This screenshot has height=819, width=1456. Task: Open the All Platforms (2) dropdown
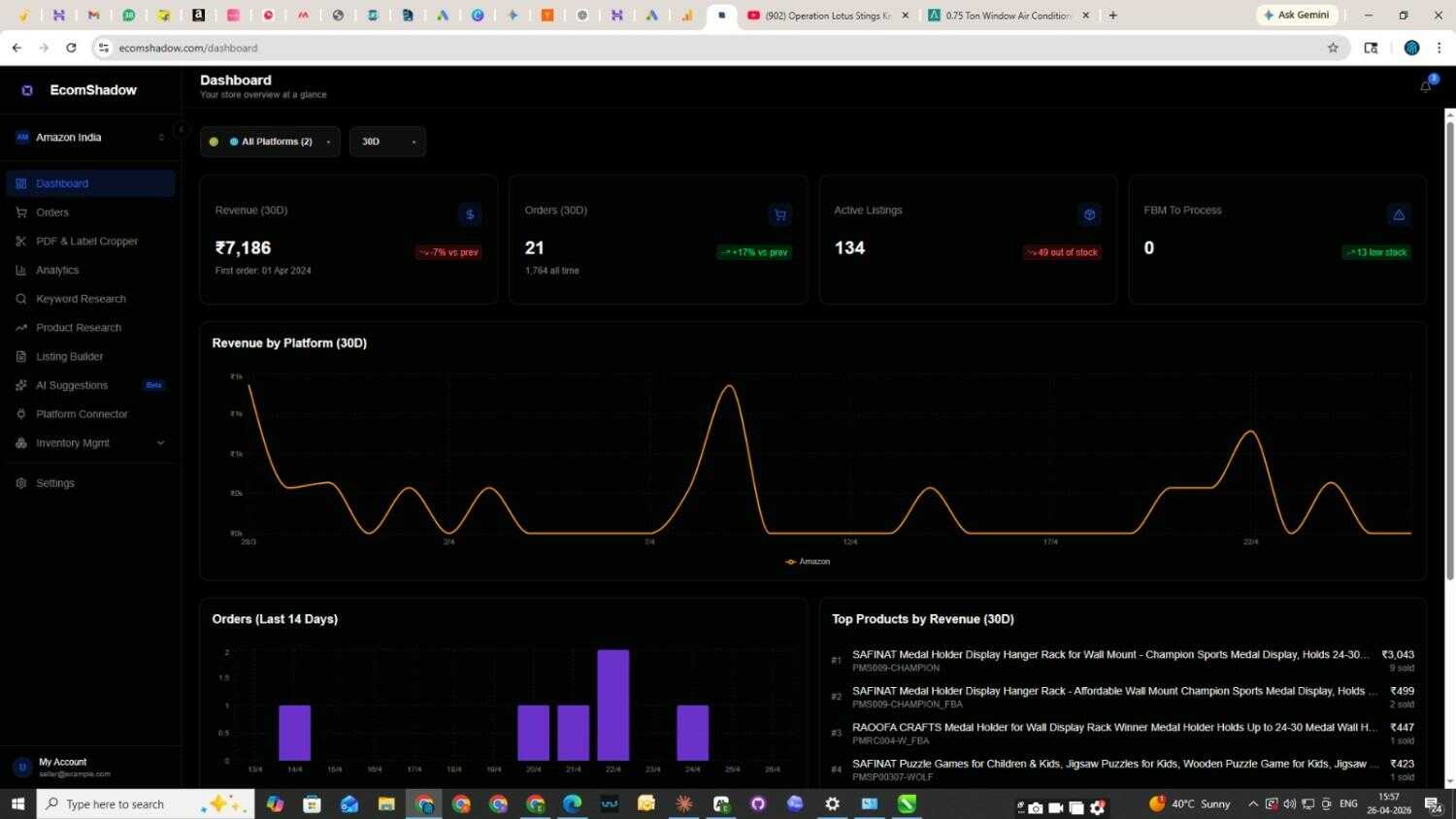pos(270,142)
